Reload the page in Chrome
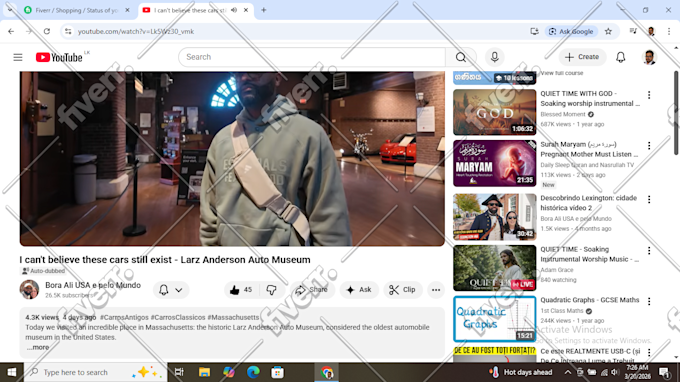Image resolution: width=680 pixels, height=382 pixels. tap(47, 31)
